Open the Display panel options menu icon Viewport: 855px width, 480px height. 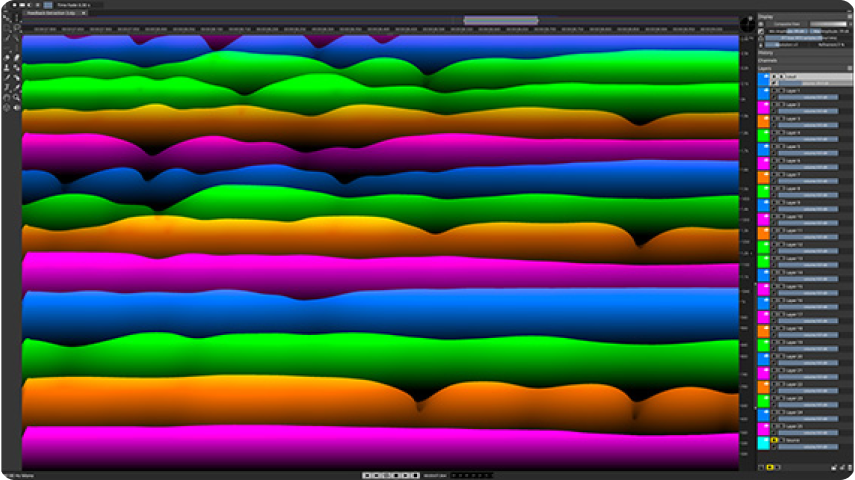pyautogui.click(x=850, y=16)
